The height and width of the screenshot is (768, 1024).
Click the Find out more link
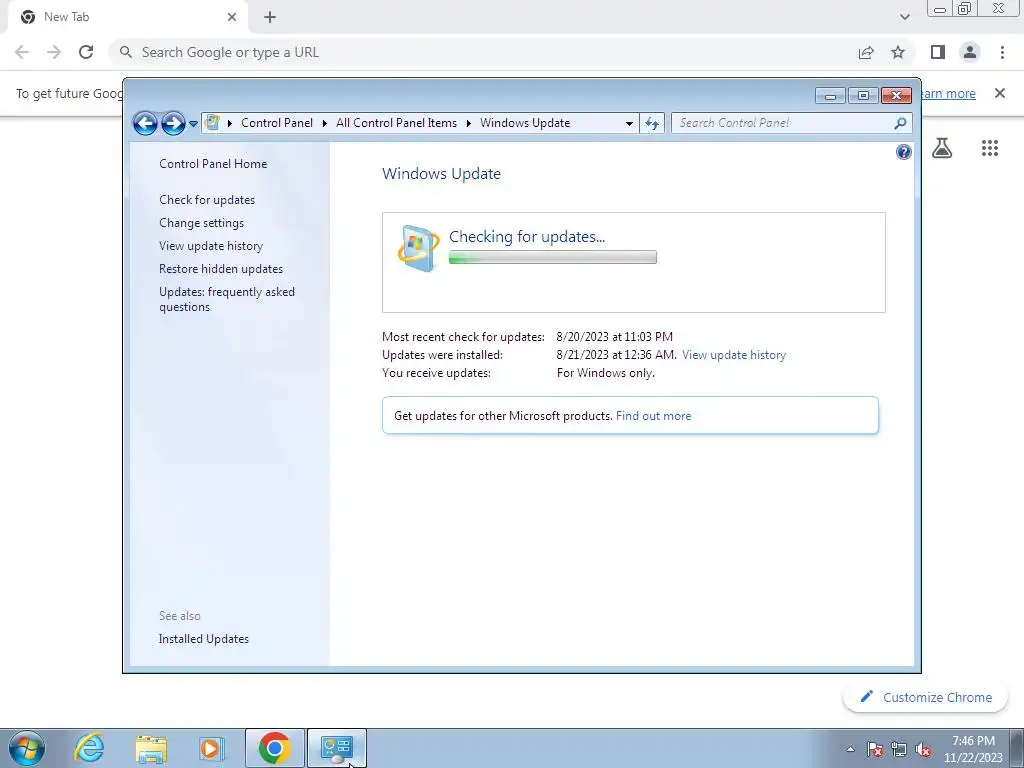653,416
